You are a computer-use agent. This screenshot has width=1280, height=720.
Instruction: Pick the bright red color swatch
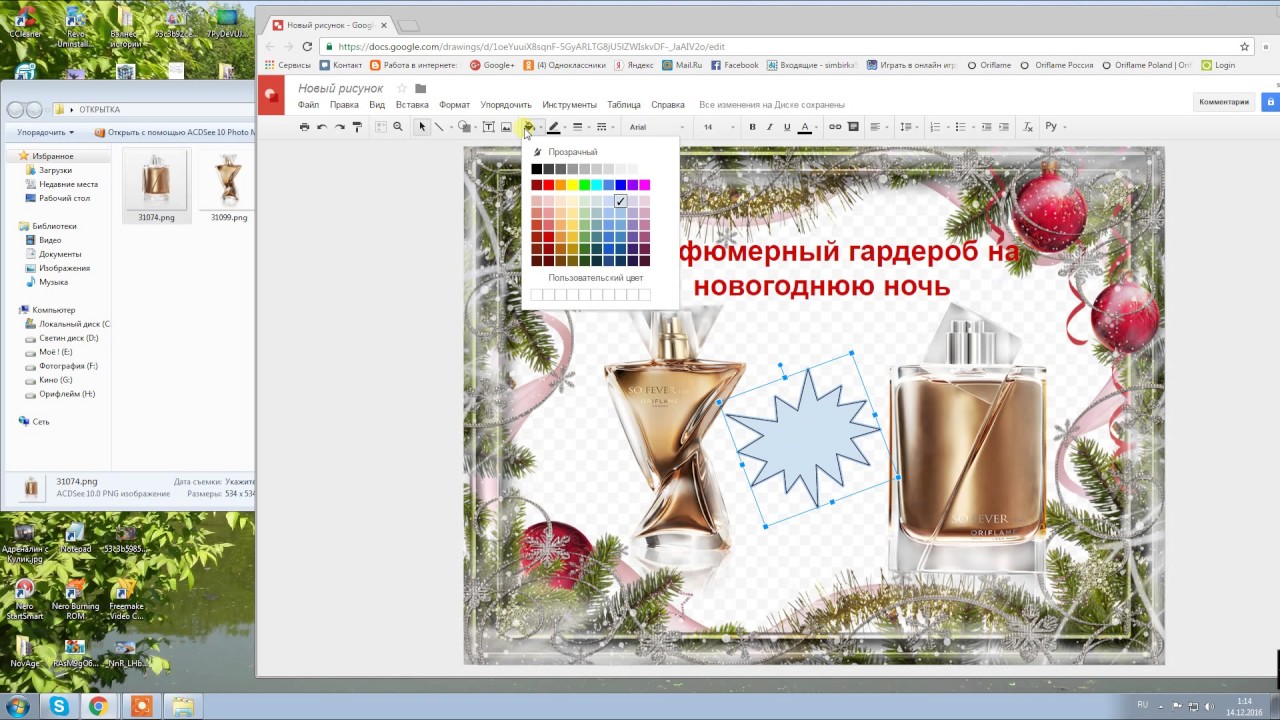point(549,185)
